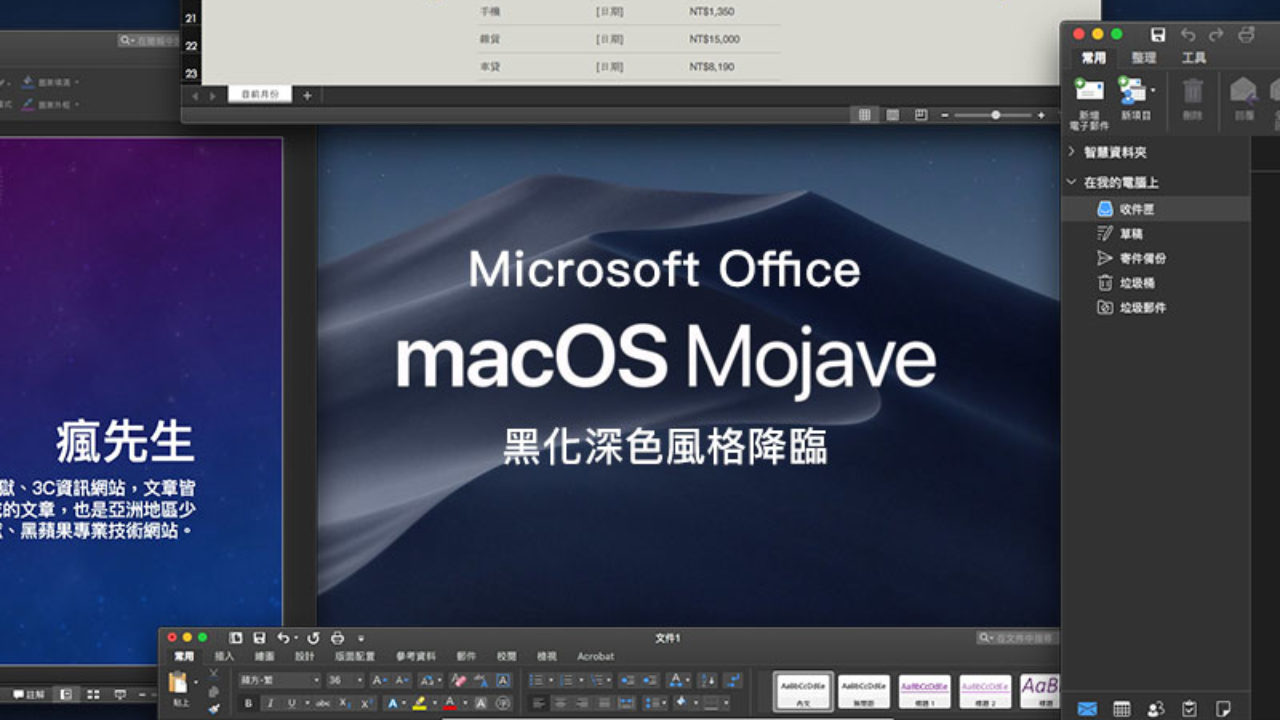
Task: Center align text in Word
Action: click(561, 702)
